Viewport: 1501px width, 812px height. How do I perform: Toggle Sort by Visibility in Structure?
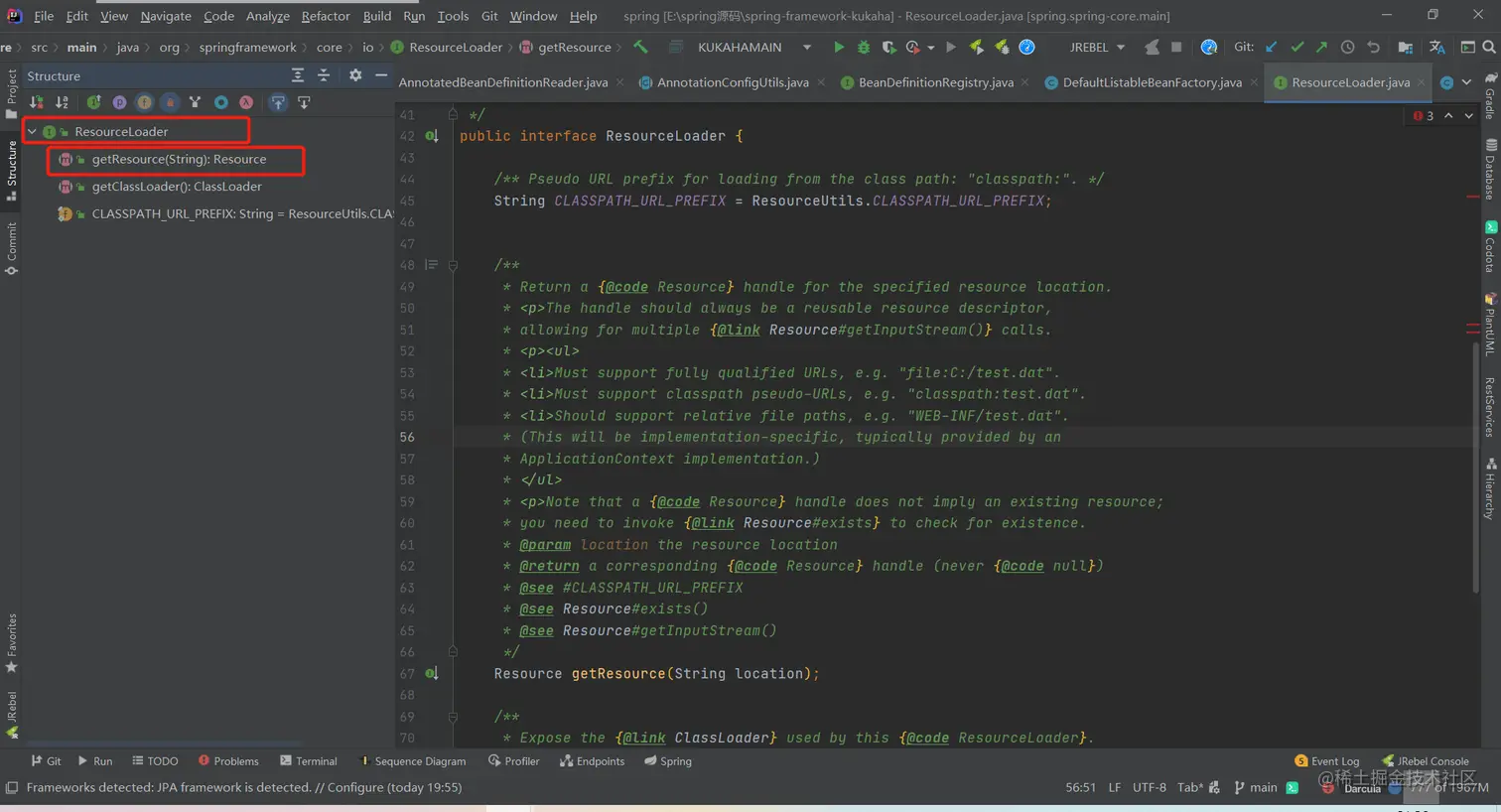coord(37,102)
